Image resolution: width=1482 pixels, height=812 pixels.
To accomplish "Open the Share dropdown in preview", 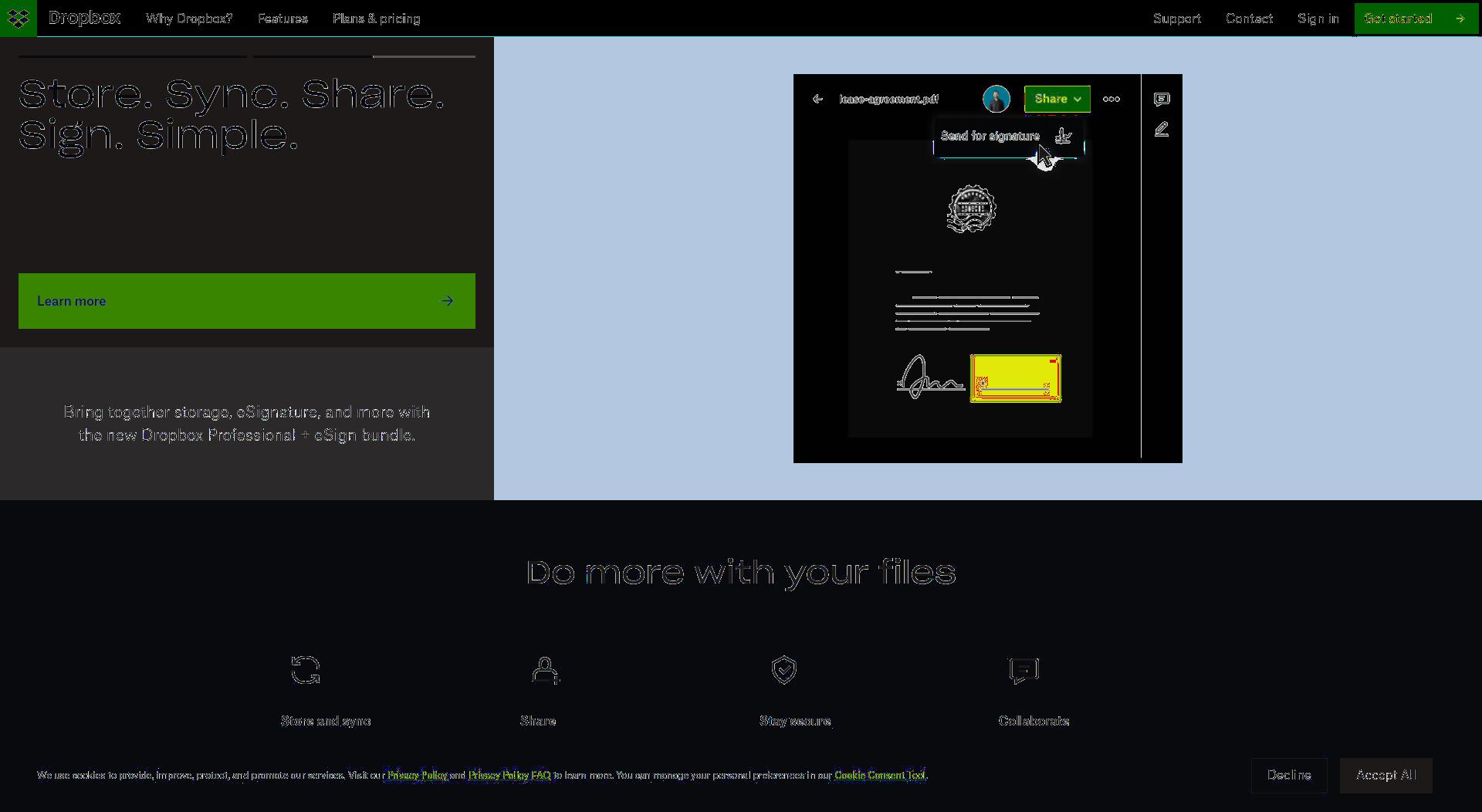I will point(1057,99).
